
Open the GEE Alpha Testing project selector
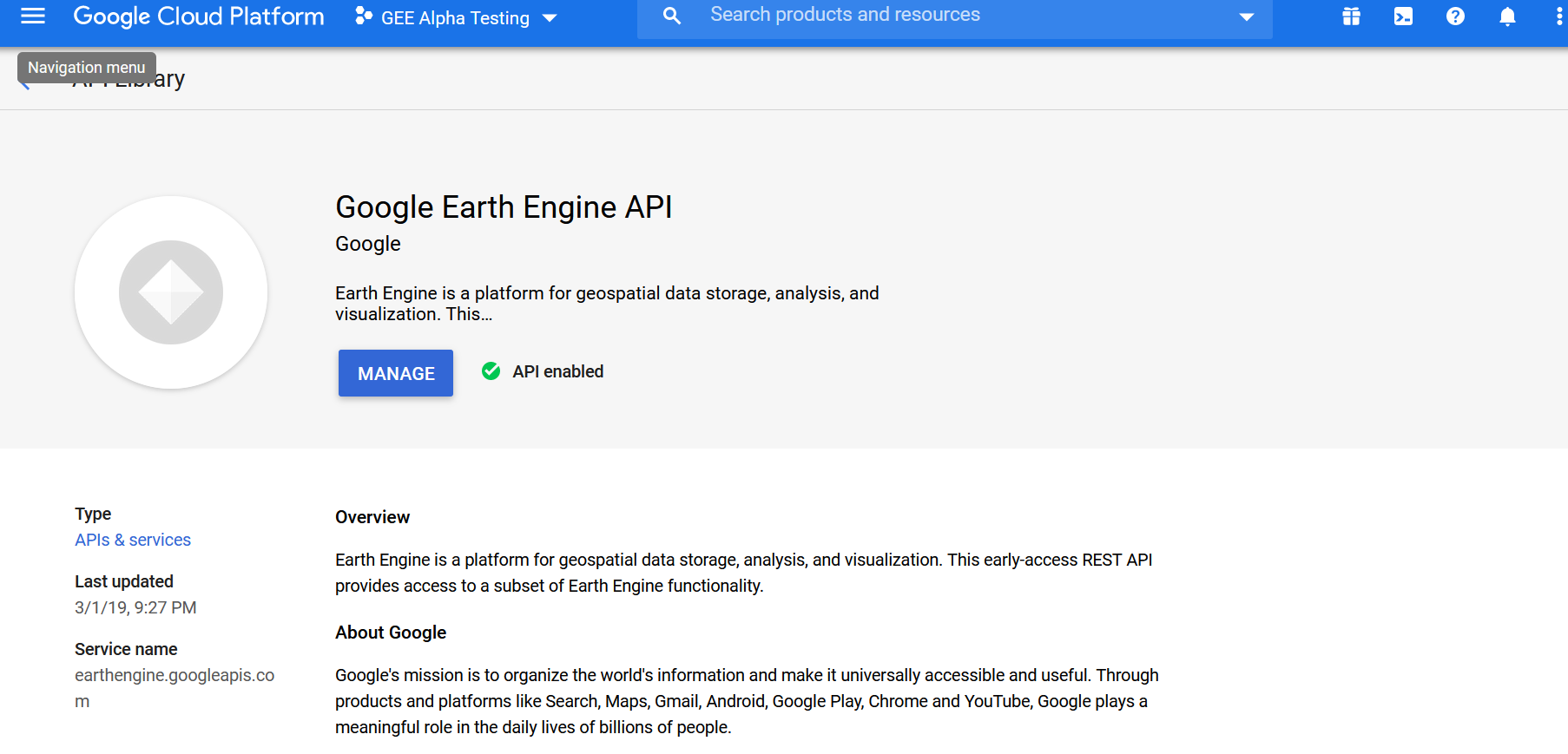point(456,17)
